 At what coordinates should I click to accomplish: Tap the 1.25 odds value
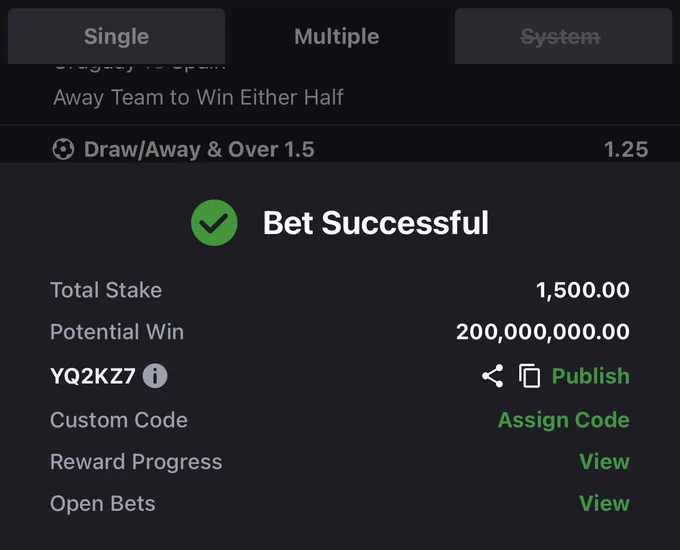click(626, 150)
